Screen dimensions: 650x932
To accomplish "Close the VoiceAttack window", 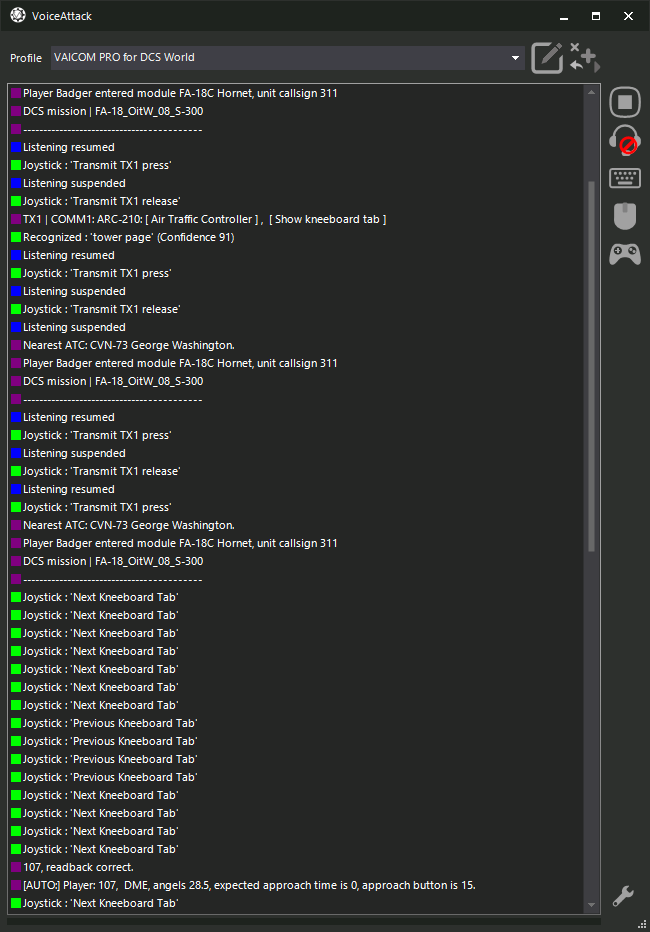I will pos(628,16).
